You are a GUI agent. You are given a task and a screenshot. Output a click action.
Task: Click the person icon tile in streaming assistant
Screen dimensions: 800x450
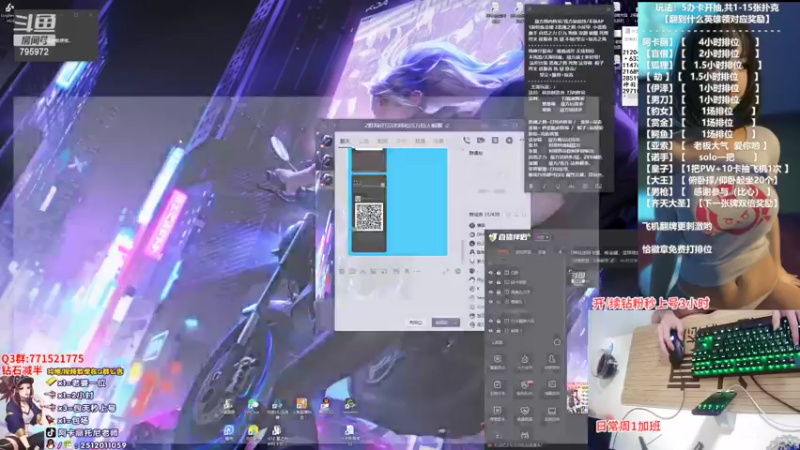click(552, 362)
